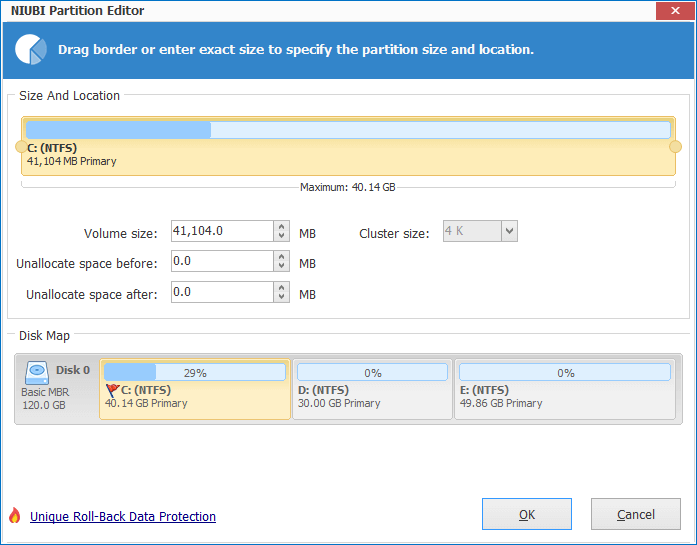Select the D: (NTFS) 30.00 GB partition

[372, 389]
